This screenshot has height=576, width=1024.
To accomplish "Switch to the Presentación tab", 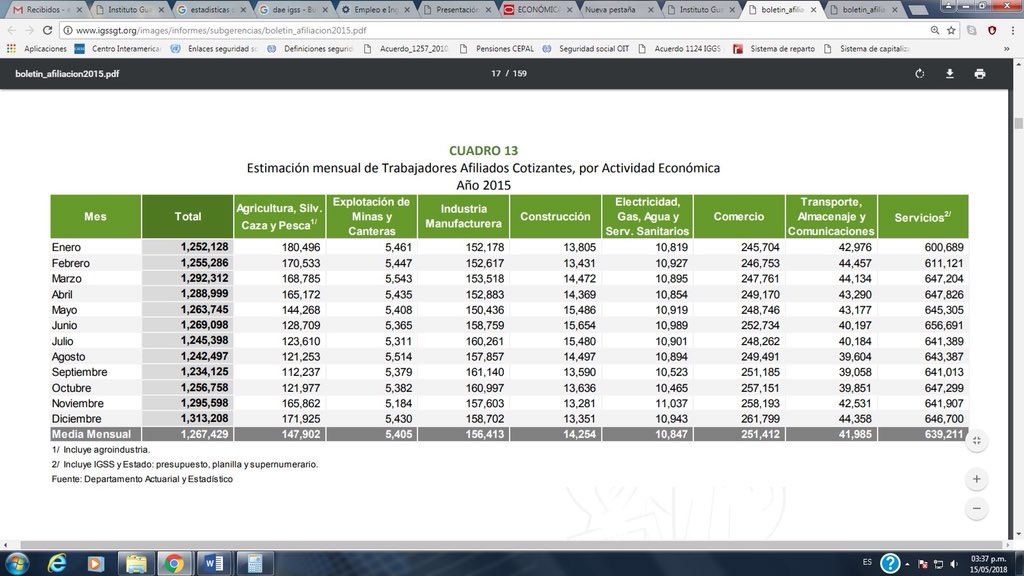I will pos(456,10).
